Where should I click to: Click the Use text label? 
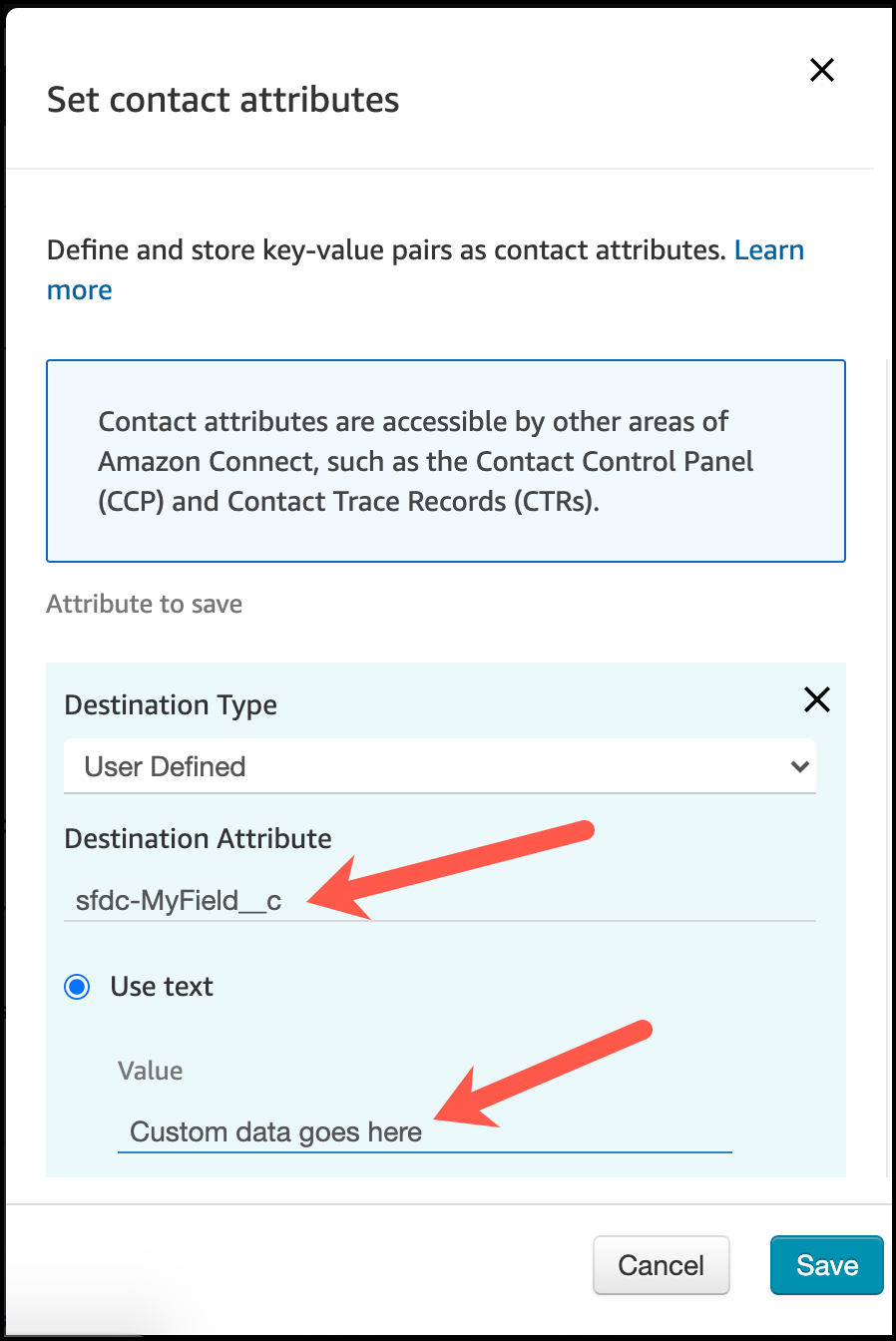point(162,987)
